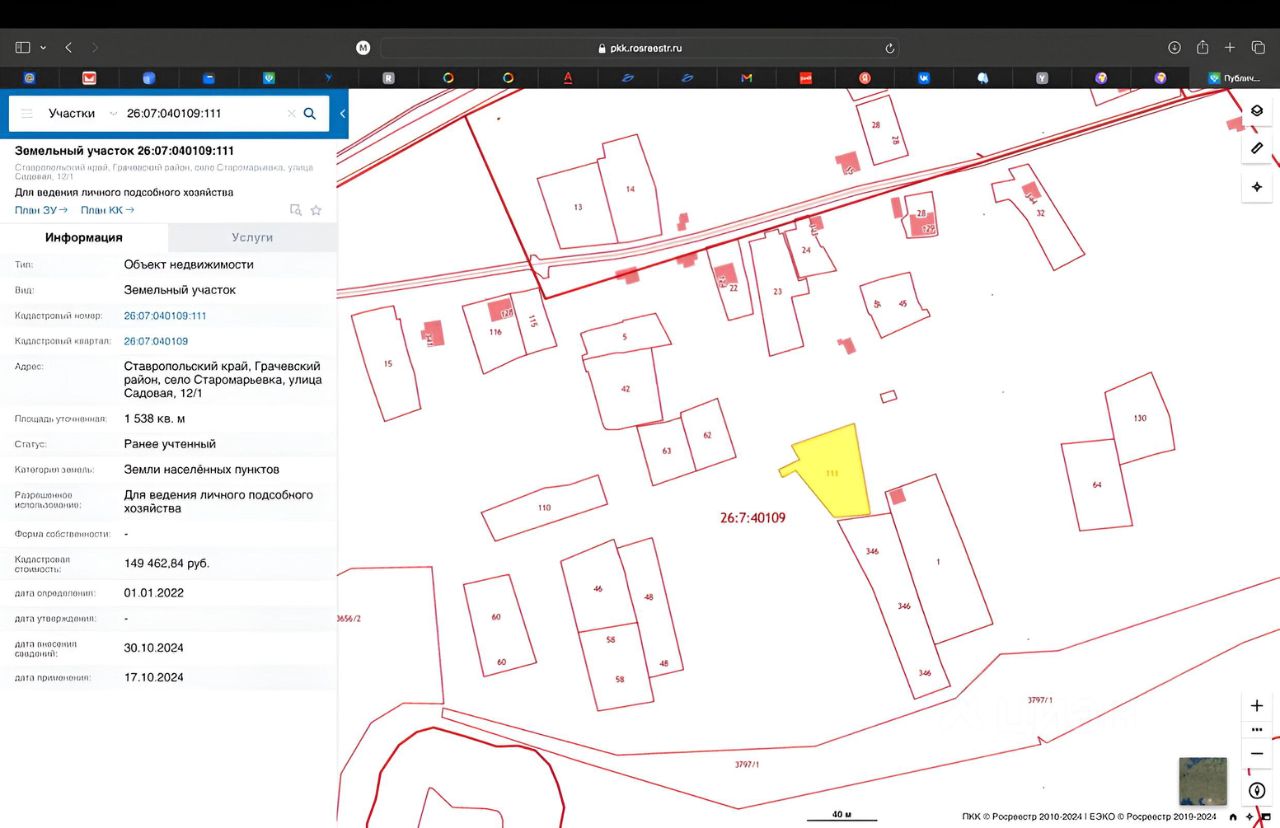Screen dimensions: 1280x828
Task: Click parcel 110 on the map
Action: point(544,508)
